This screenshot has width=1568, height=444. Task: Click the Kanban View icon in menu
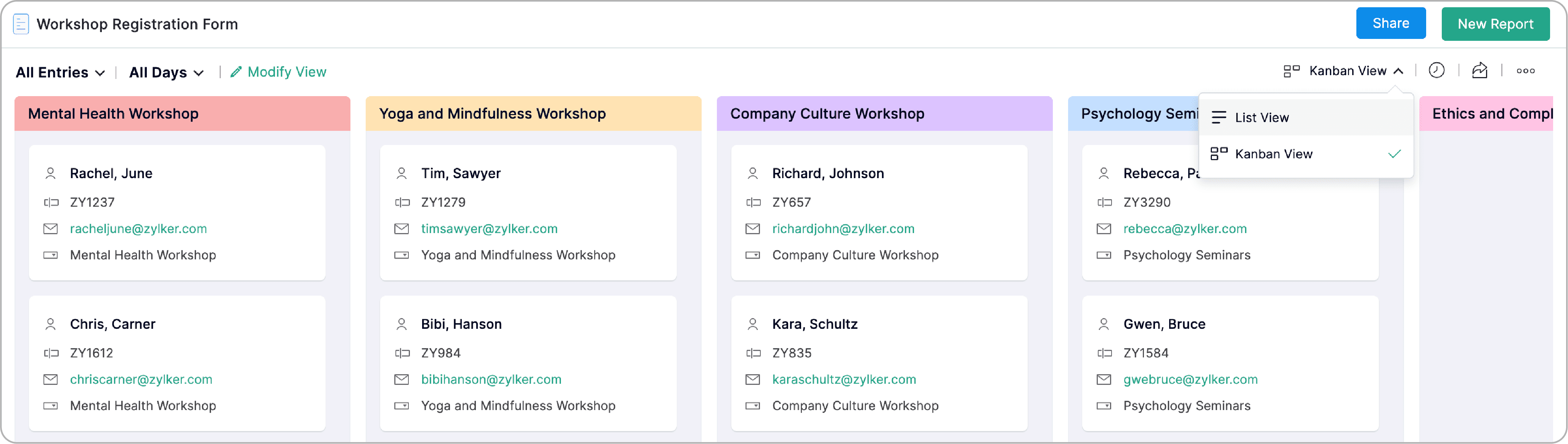(1219, 154)
